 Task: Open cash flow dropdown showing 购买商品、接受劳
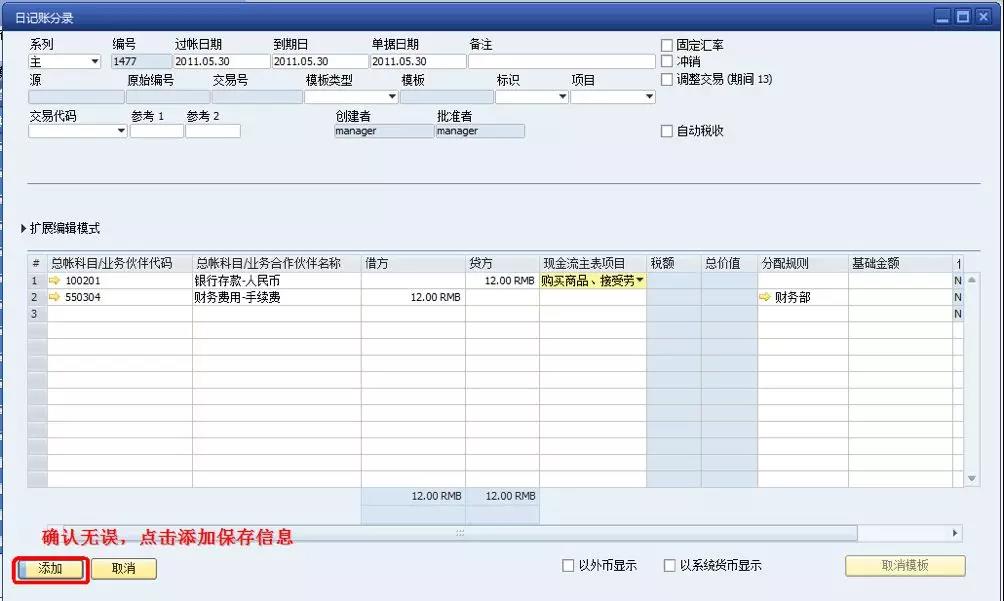(x=637, y=282)
